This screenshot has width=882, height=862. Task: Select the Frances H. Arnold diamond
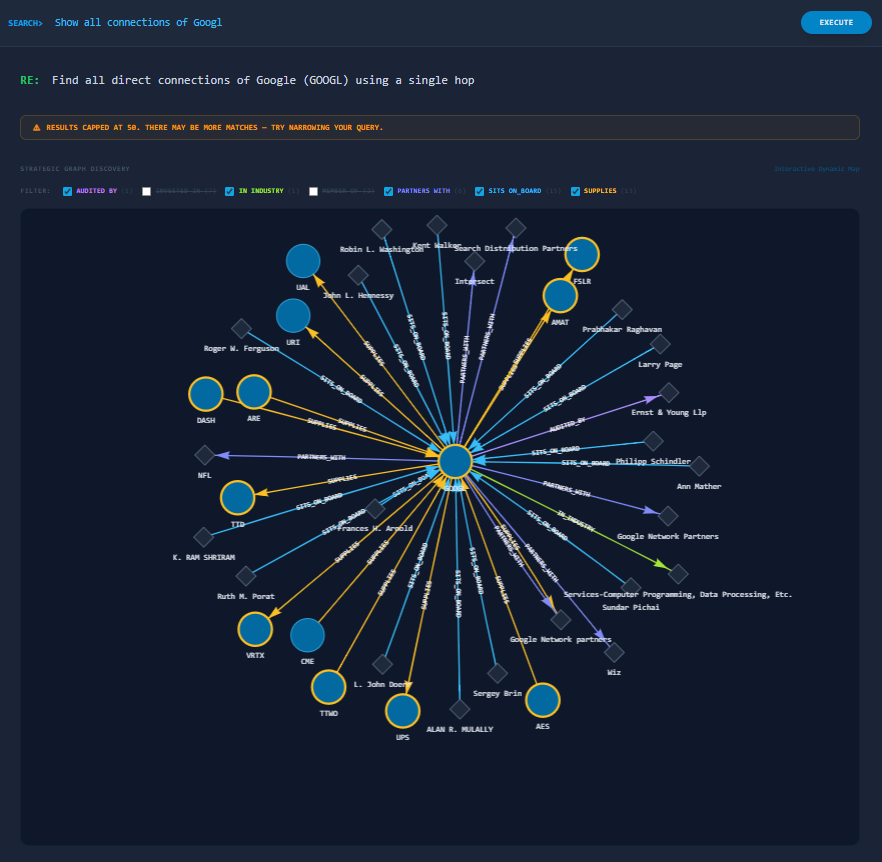(375, 509)
